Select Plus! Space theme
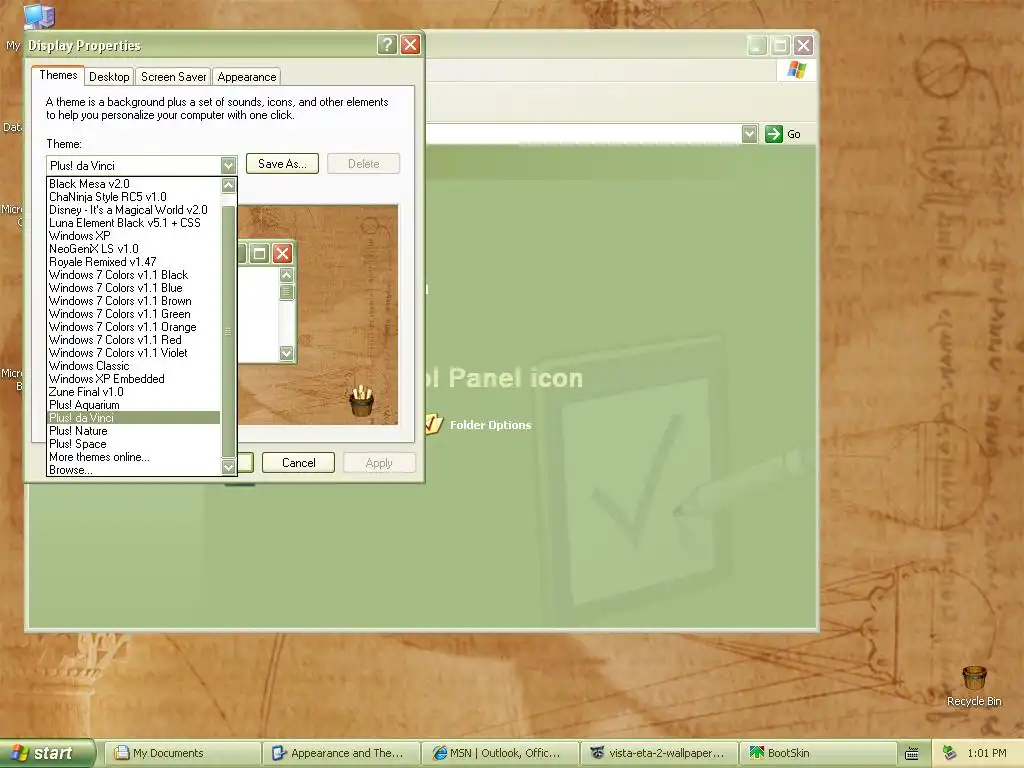 (x=134, y=444)
